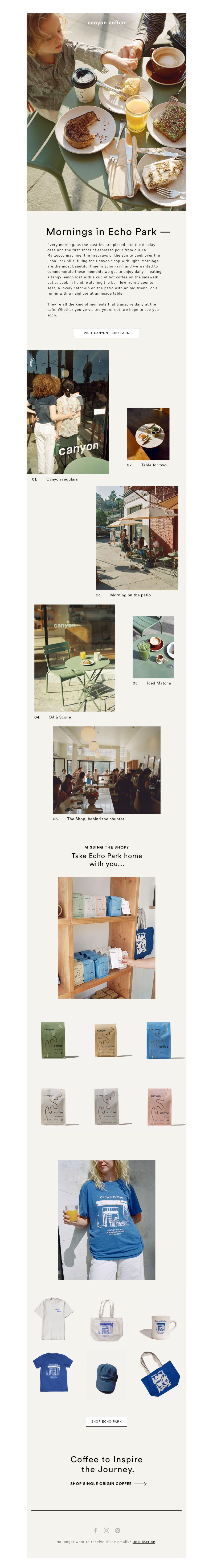Open the Facebook icon in footer
This screenshot has width=213, height=1568.
[95, 1530]
